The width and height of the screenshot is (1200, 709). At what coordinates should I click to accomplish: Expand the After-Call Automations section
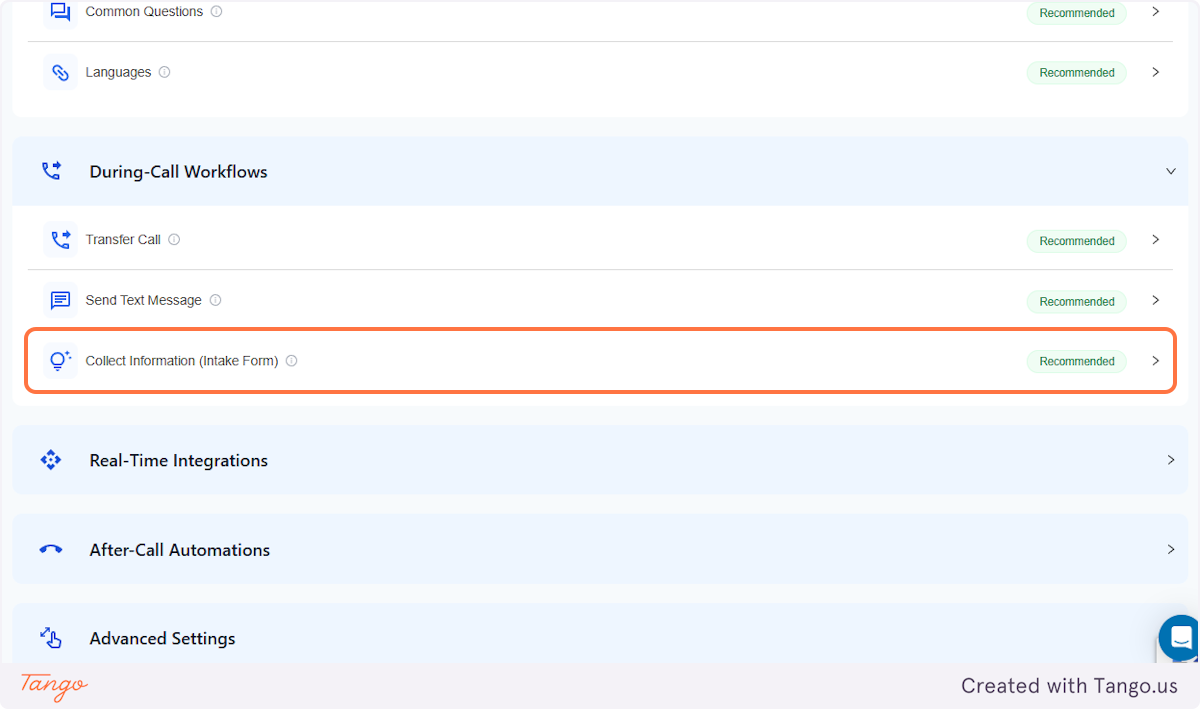(x=1170, y=549)
